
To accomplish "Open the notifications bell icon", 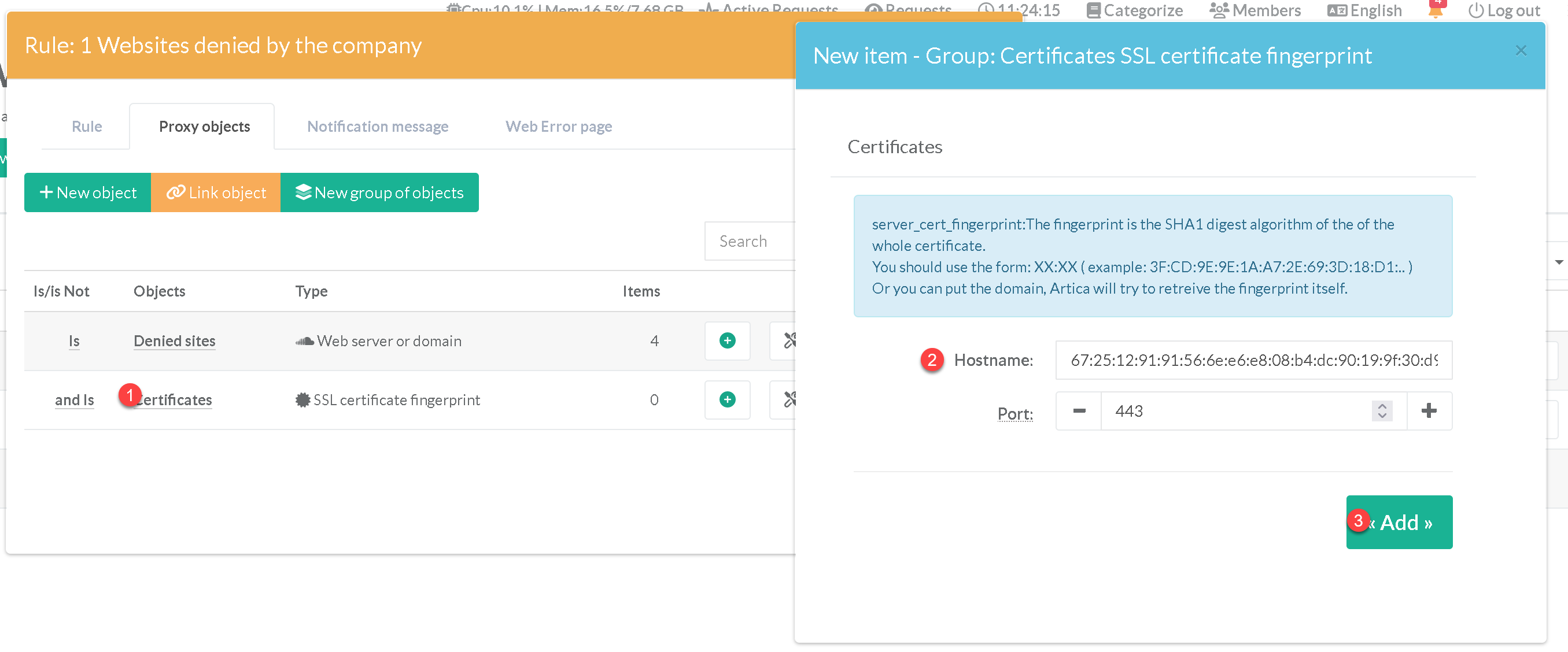I will [x=1435, y=10].
